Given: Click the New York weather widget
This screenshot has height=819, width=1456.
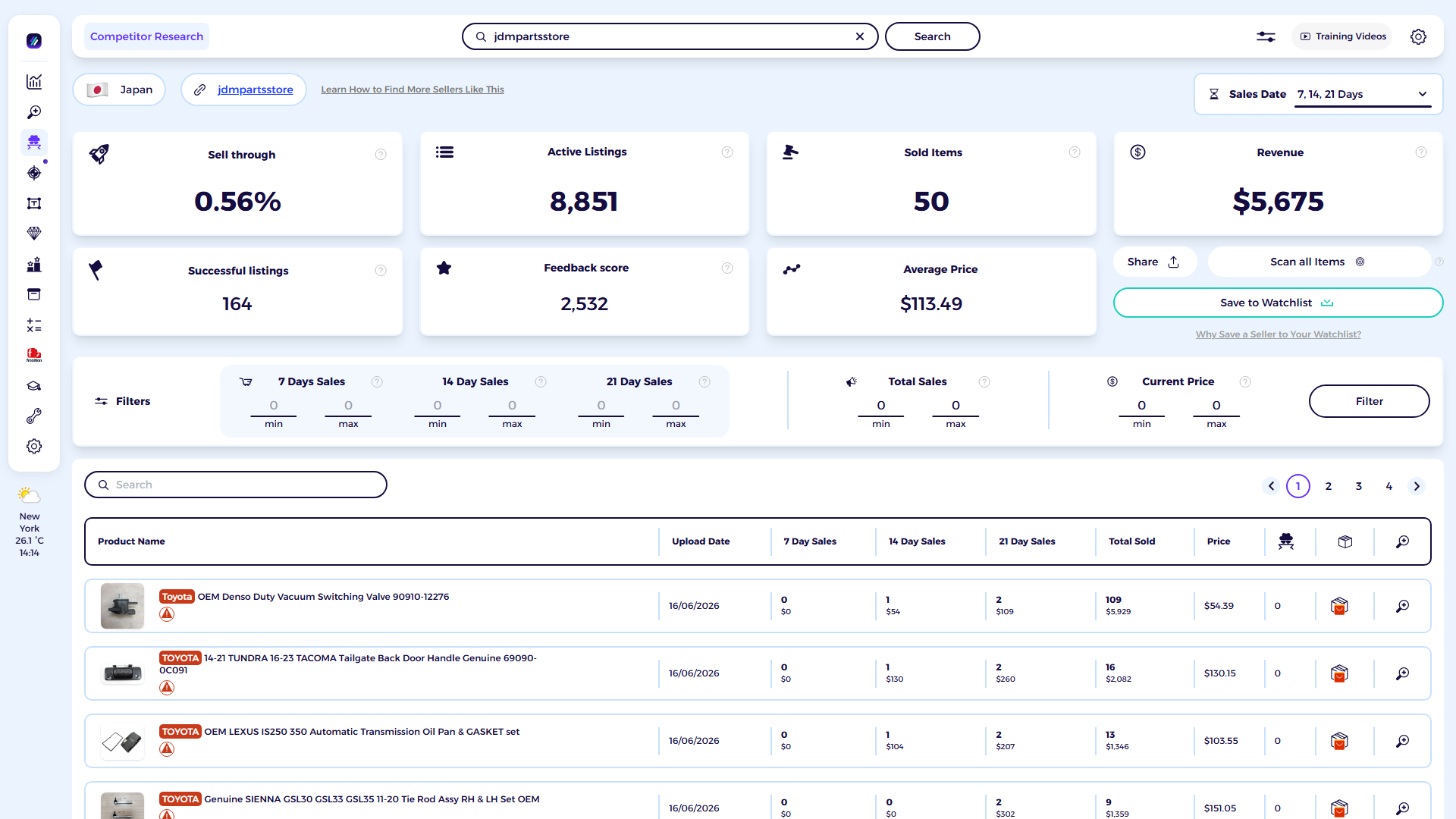Looking at the screenshot, I should [x=30, y=522].
